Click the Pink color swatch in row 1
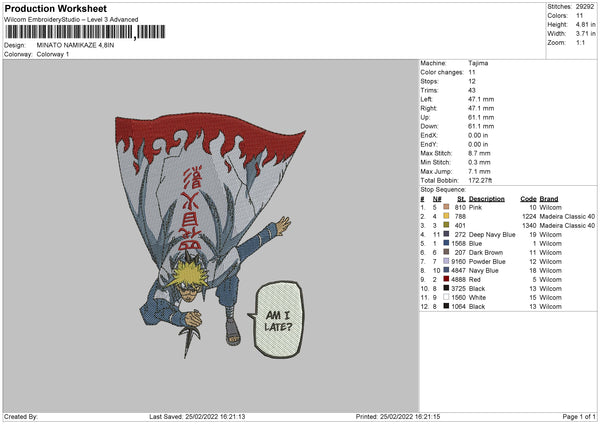Viewport: 600px width, 424px height. pos(446,207)
